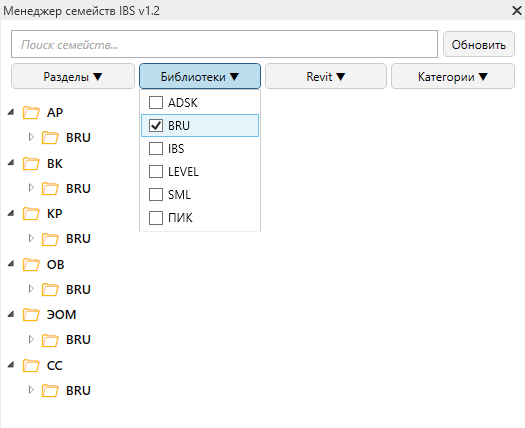Enable the ADSK library checkbox

(156, 102)
